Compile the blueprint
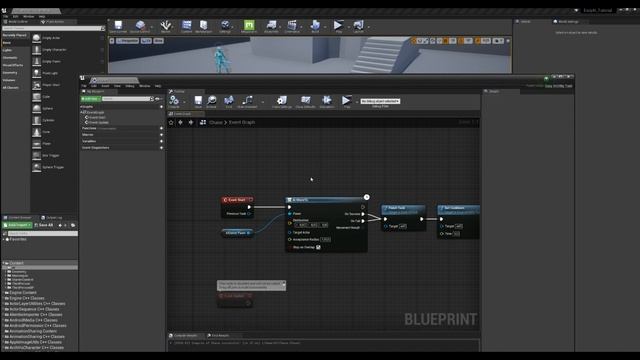 174,101
